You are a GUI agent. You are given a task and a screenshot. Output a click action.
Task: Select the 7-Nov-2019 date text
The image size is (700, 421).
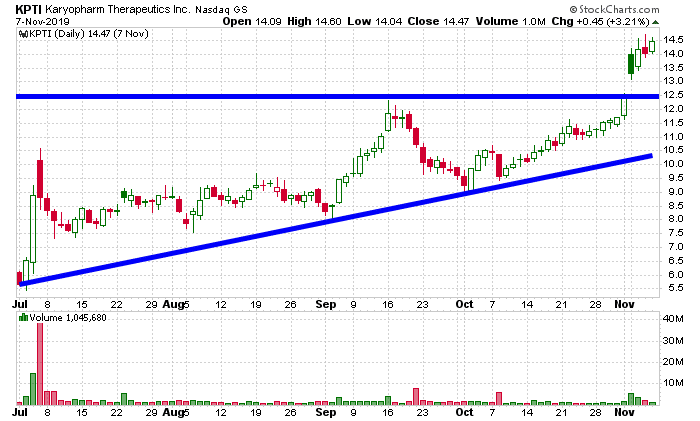tap(42, 21)
